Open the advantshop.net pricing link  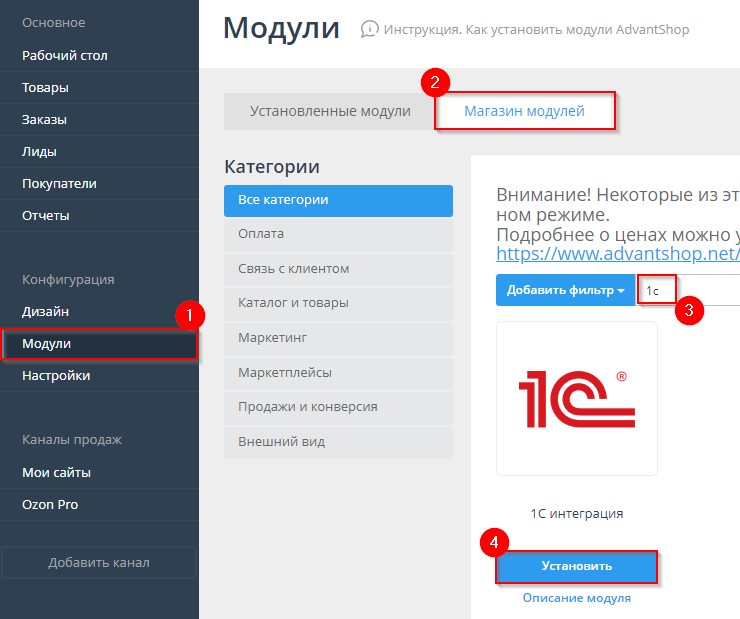tap(617, 254)
